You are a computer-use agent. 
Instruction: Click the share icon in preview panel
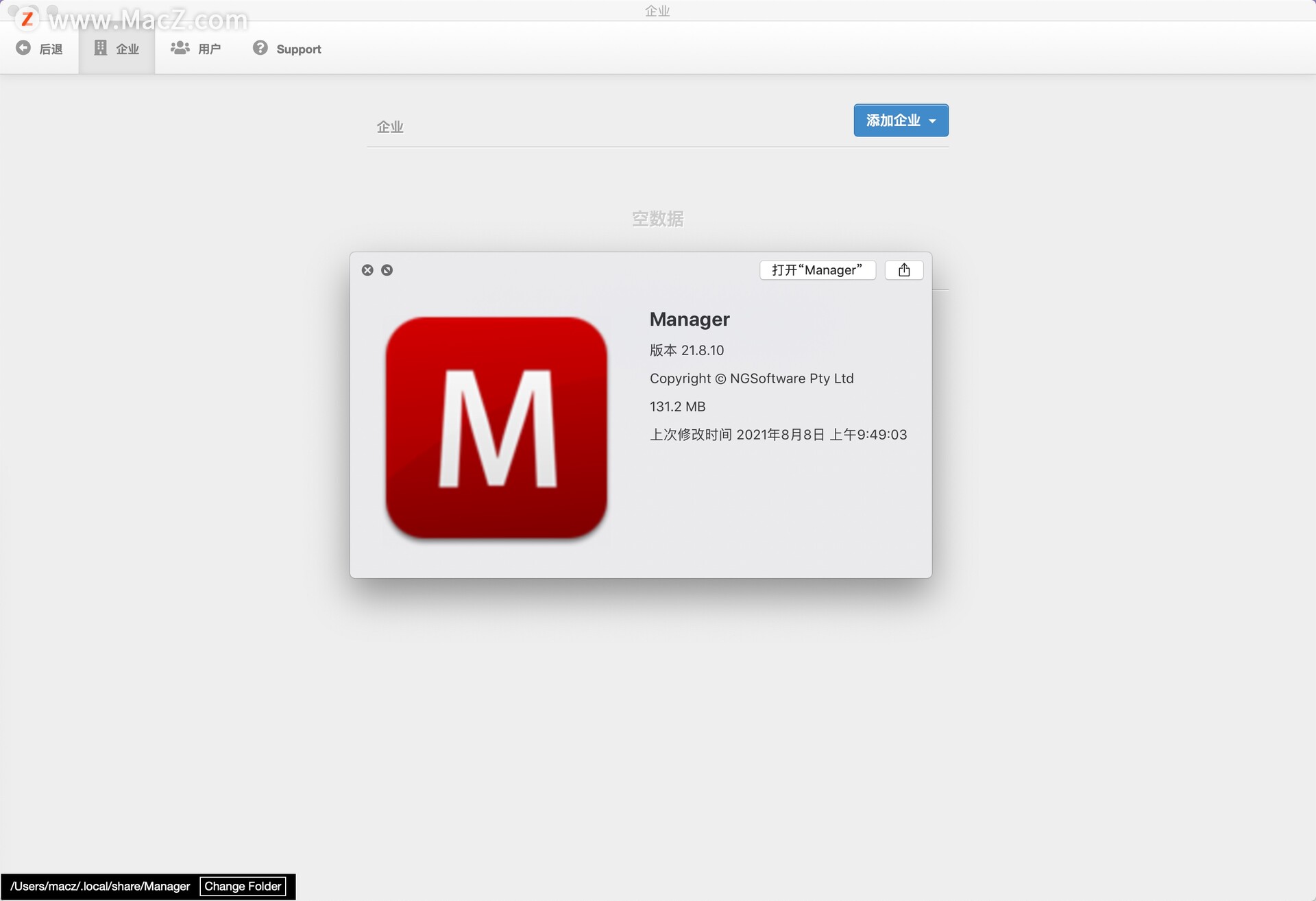coord(904,270)
